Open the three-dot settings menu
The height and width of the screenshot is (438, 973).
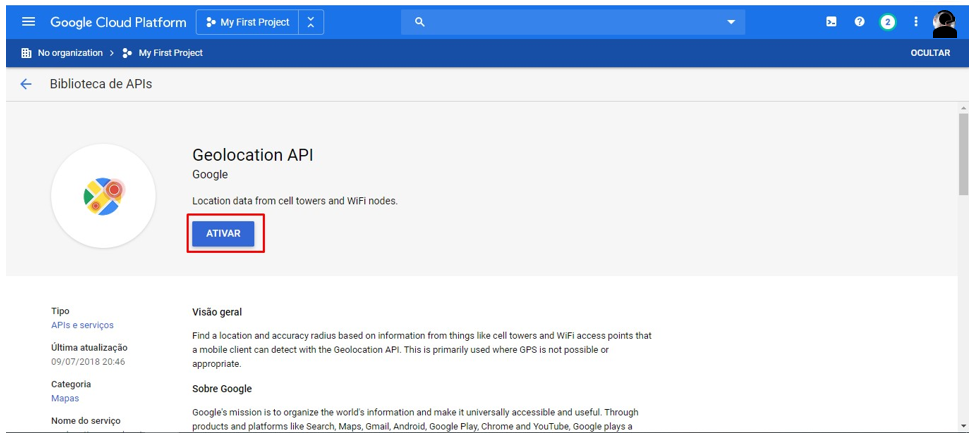[x=916, y=22]
